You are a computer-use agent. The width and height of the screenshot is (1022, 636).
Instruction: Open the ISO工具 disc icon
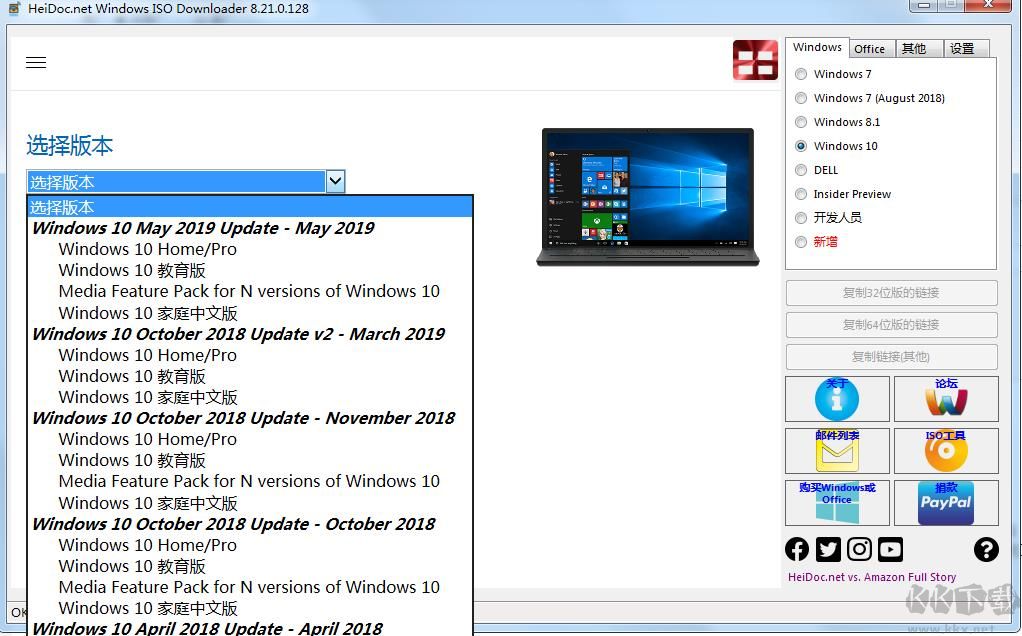pos(945,451)
